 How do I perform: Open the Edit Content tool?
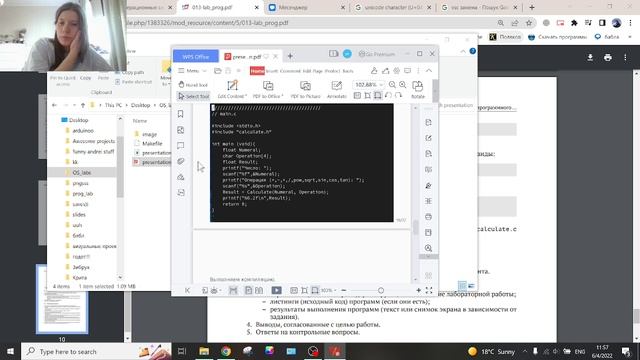(x=232, y=89)
